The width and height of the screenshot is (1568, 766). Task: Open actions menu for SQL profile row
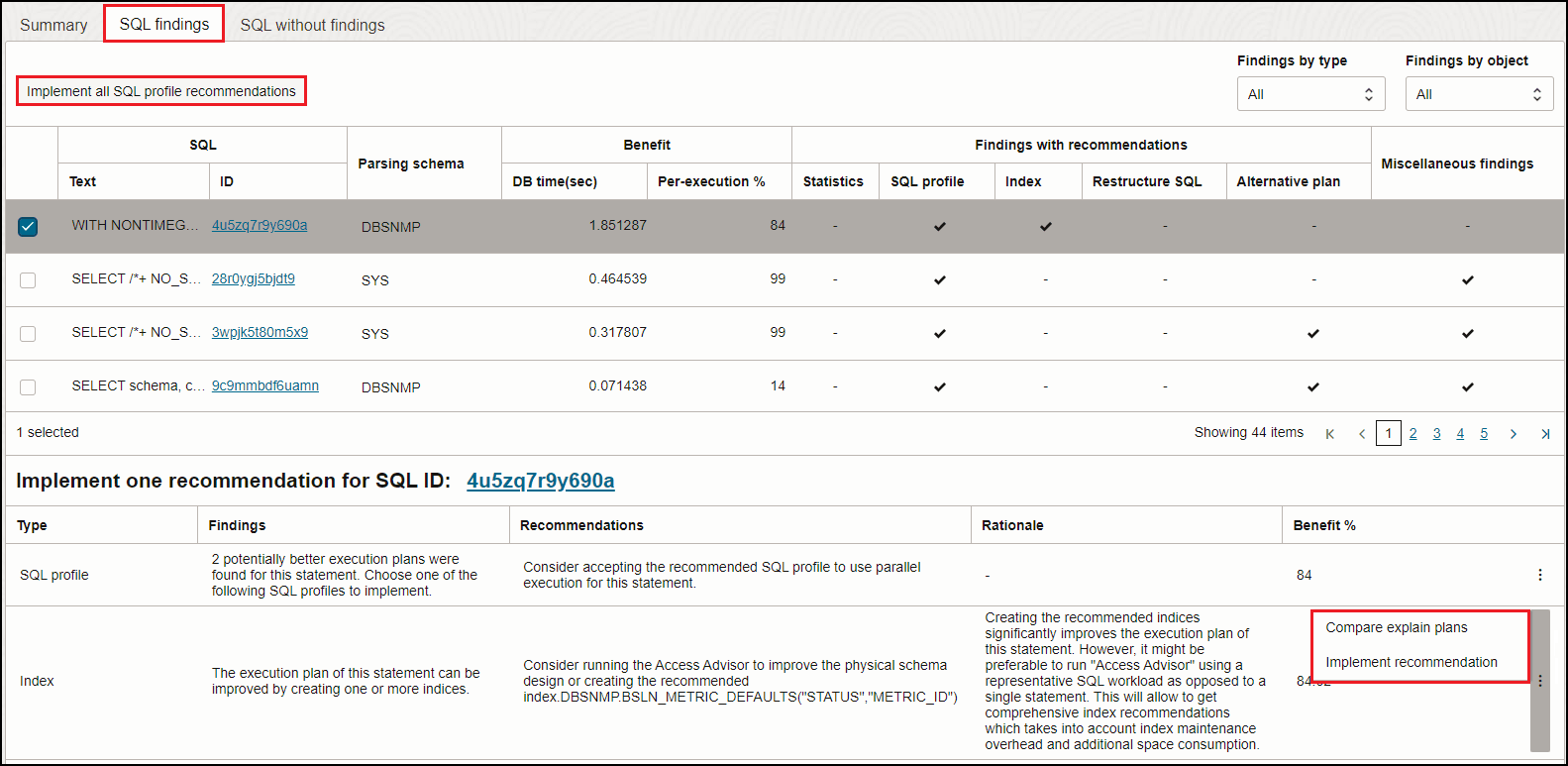1539,575
